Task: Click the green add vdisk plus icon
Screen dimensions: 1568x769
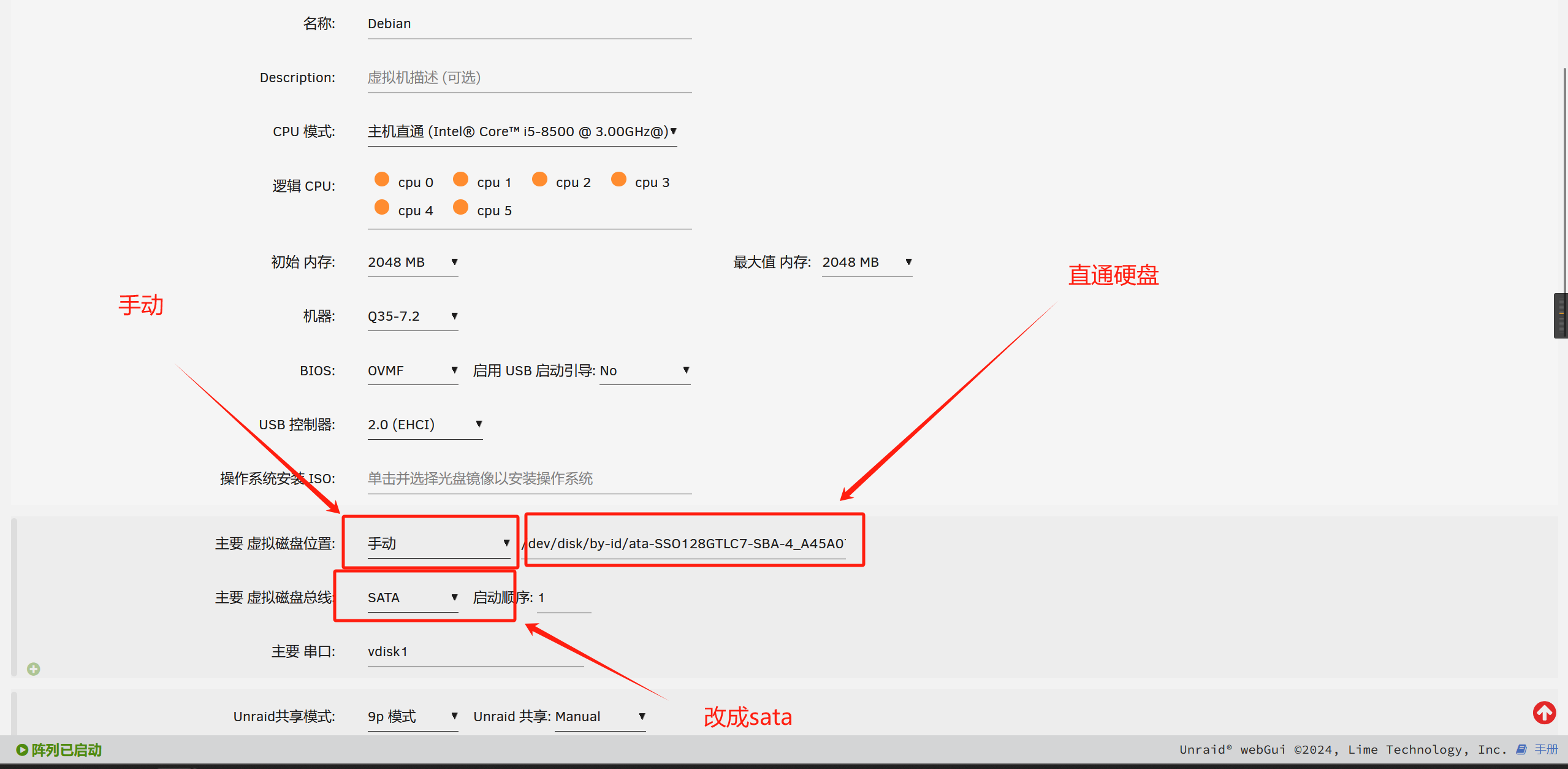Action: 34,669
